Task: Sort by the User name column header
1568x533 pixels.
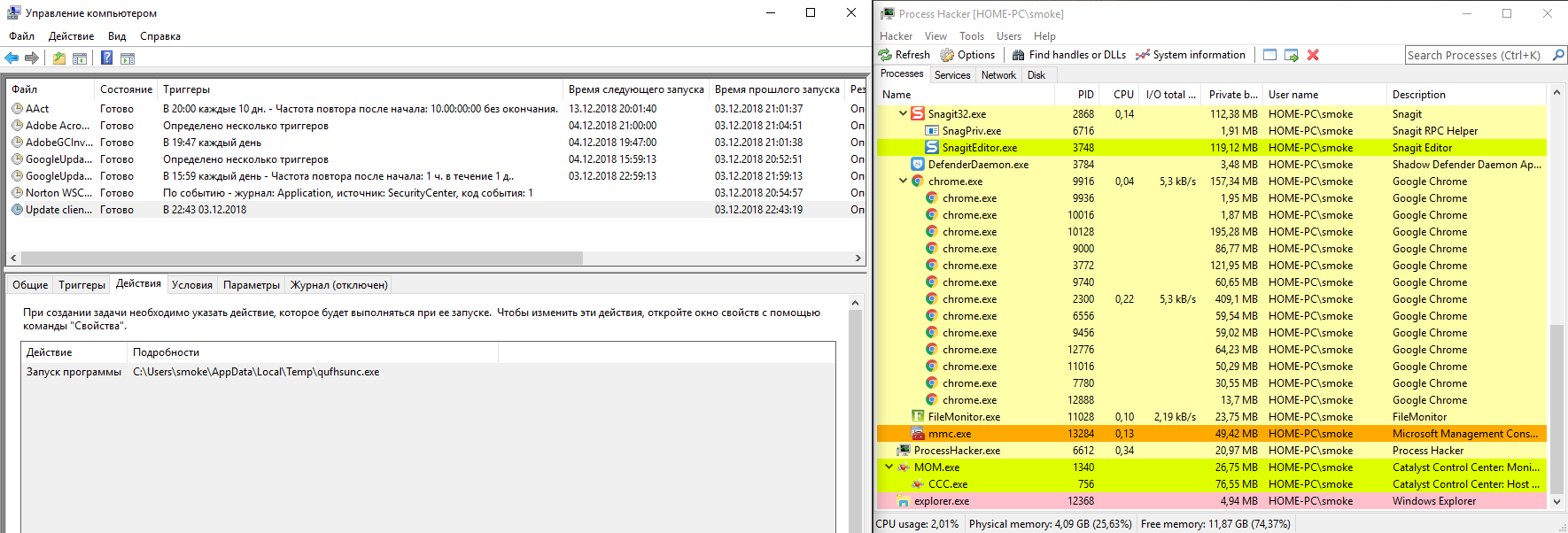Action: [x=1324, y=95]
